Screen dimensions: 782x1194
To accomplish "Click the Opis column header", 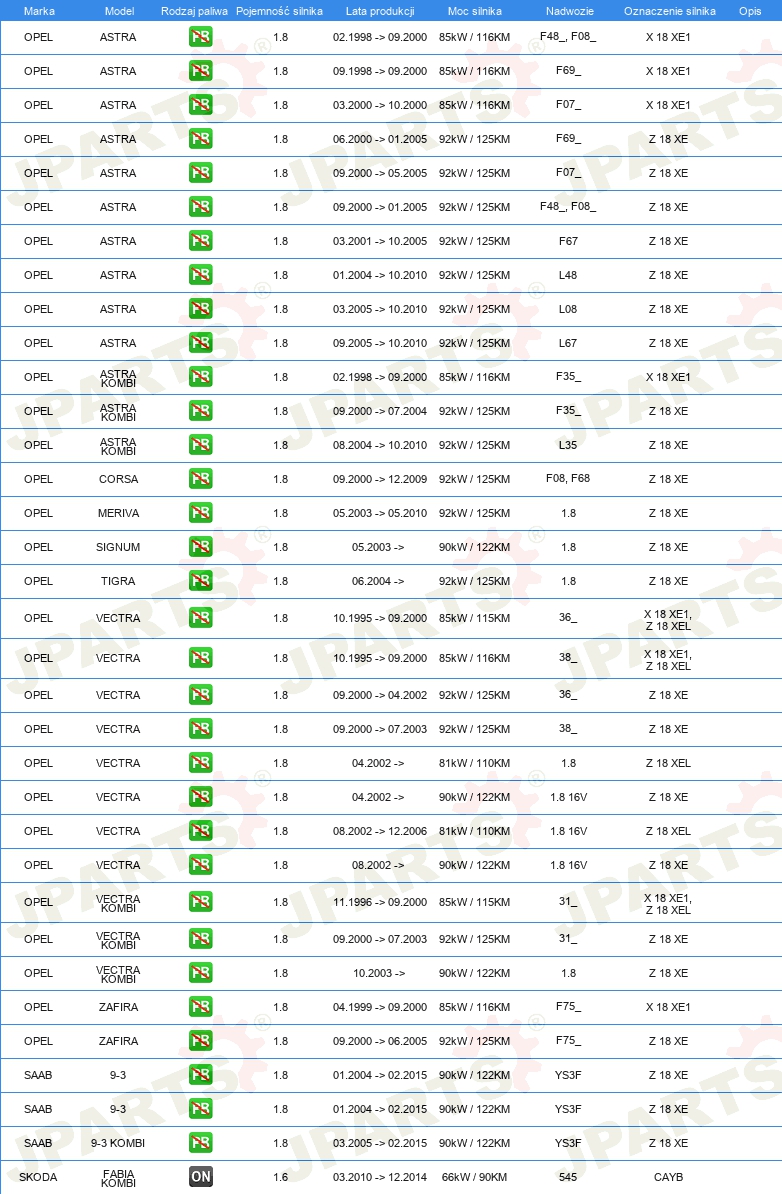I will point(750,11).
